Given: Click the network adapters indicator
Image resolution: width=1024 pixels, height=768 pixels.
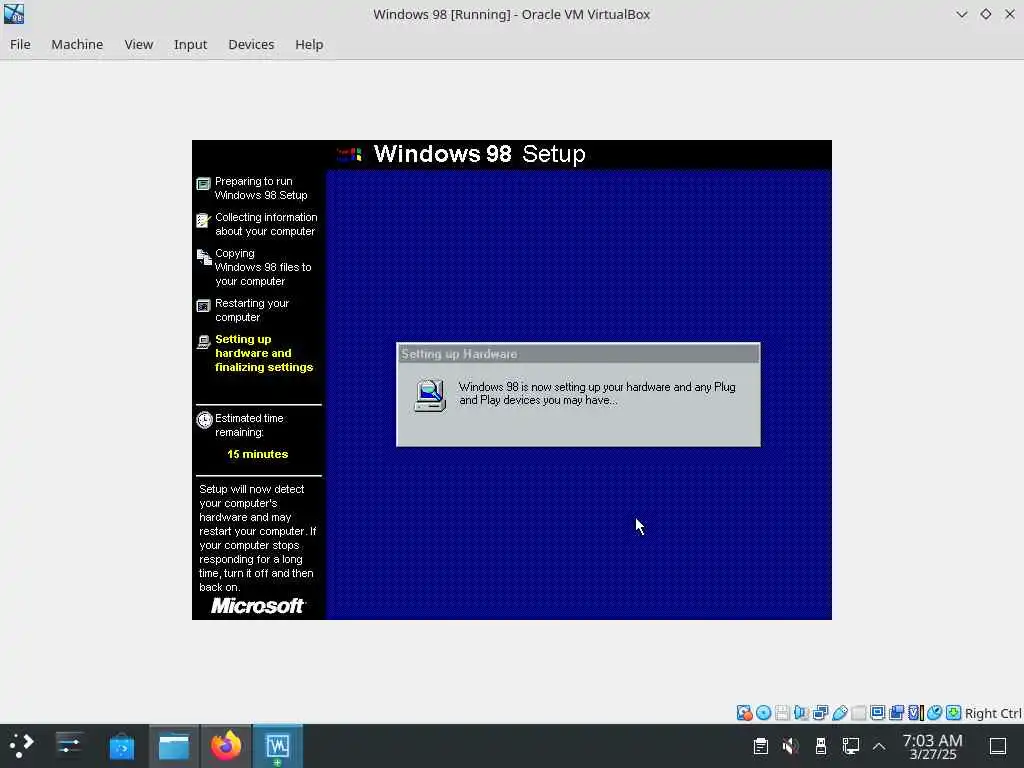Looking at the screenshot, I should click(820, 712).
